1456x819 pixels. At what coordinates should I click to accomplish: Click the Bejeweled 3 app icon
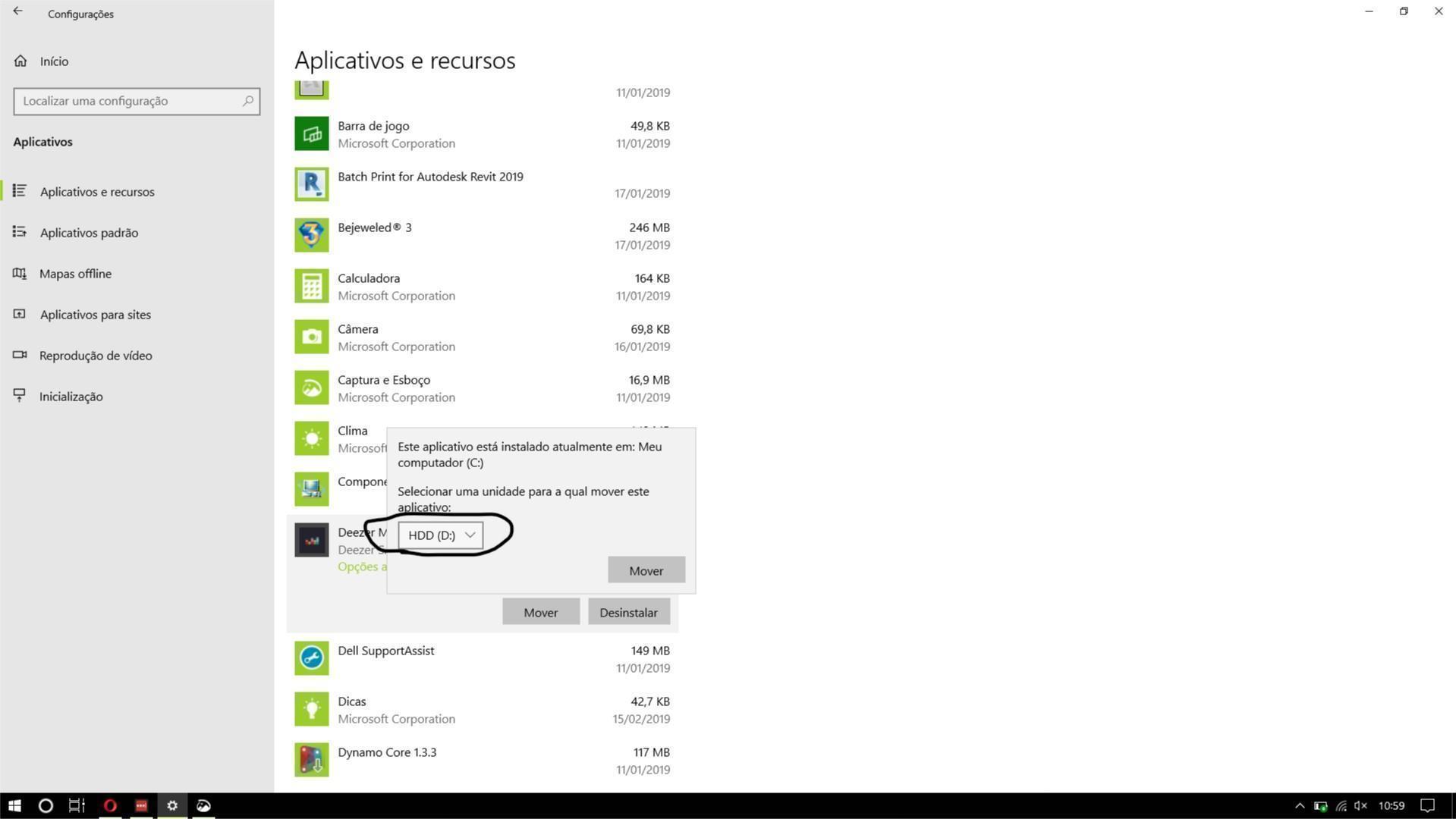click(x=312, y=235)
